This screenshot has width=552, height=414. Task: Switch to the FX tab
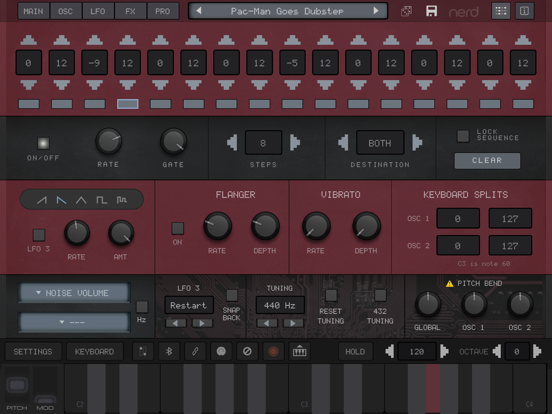130,11
